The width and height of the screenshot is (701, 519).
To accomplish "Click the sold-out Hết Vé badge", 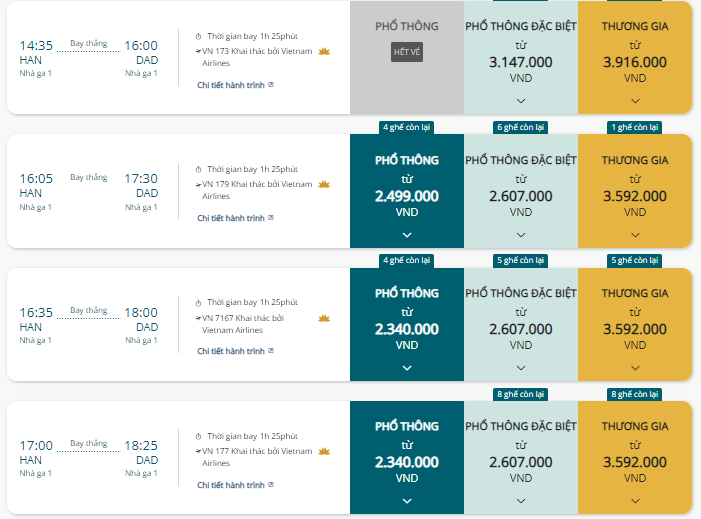I will [x=407, y=52].
